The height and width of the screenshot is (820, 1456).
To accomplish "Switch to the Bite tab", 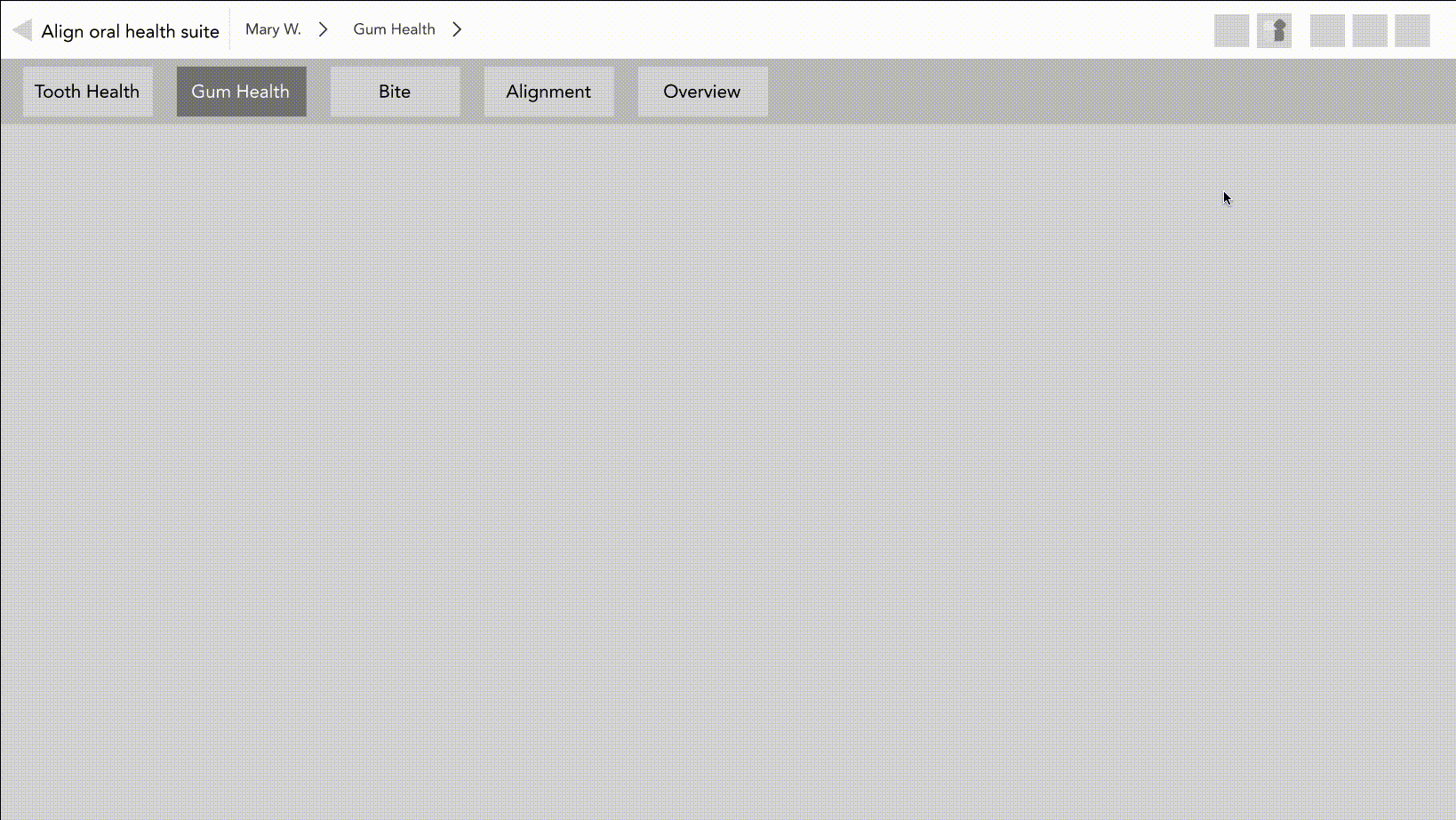I will click(396, 92).
